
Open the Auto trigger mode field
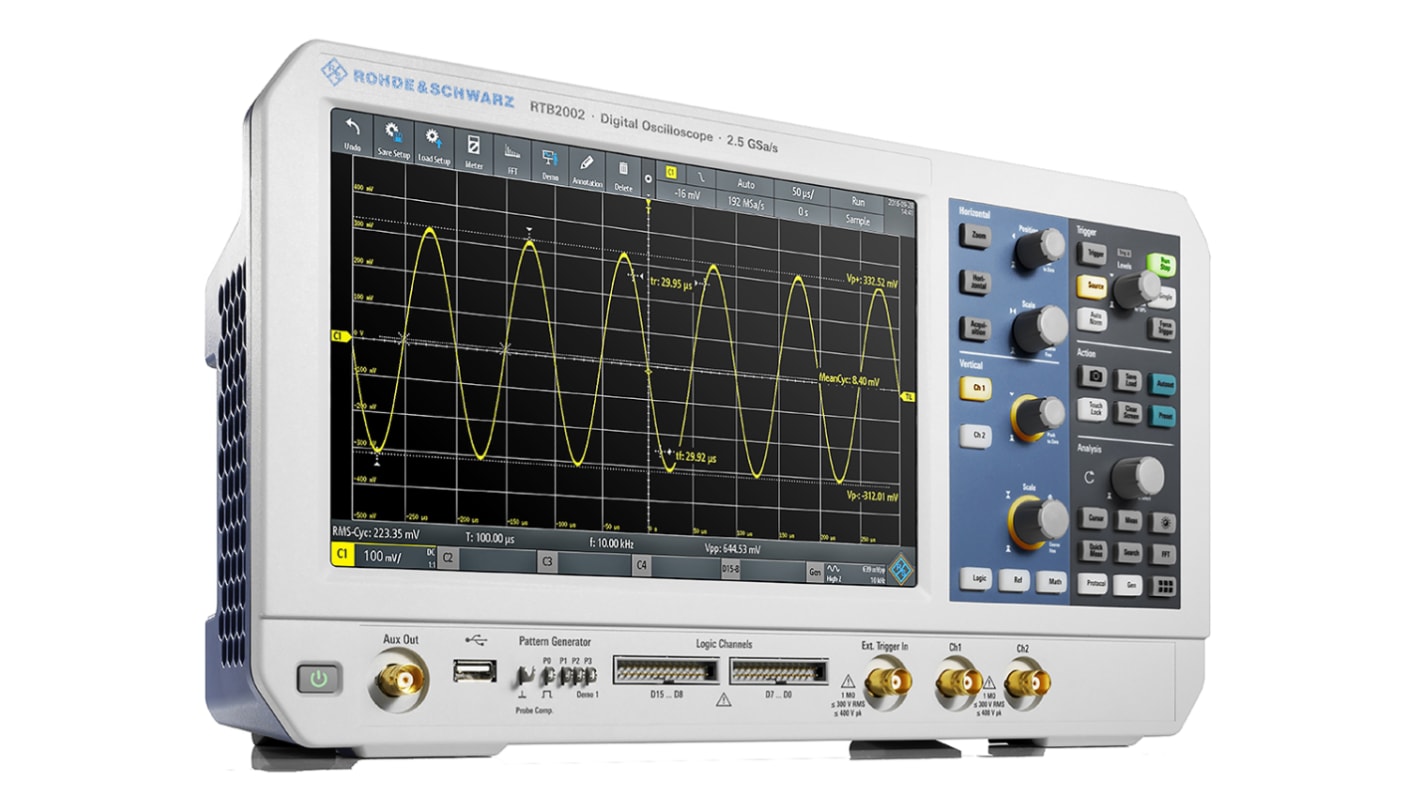pos(745,184)
